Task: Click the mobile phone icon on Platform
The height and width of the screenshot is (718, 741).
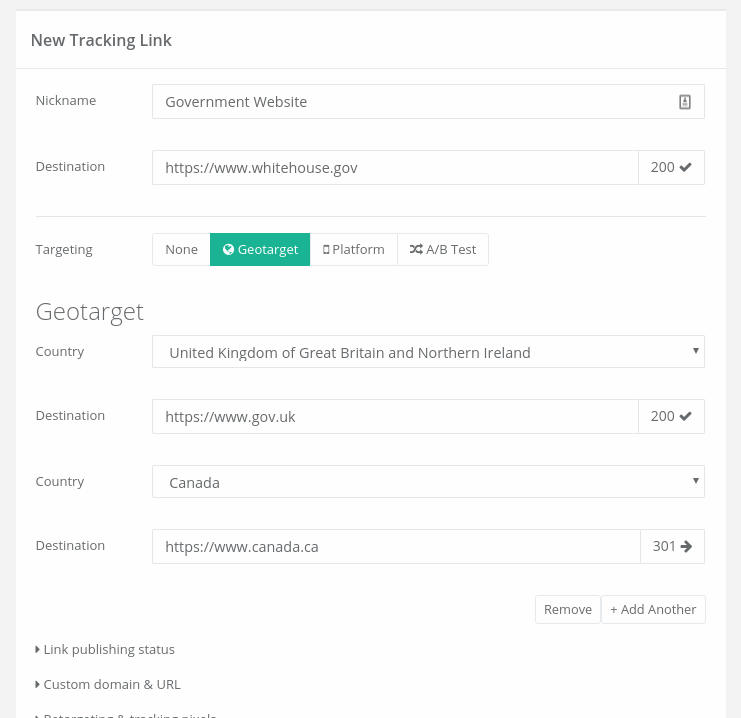Action: (326, 250)
